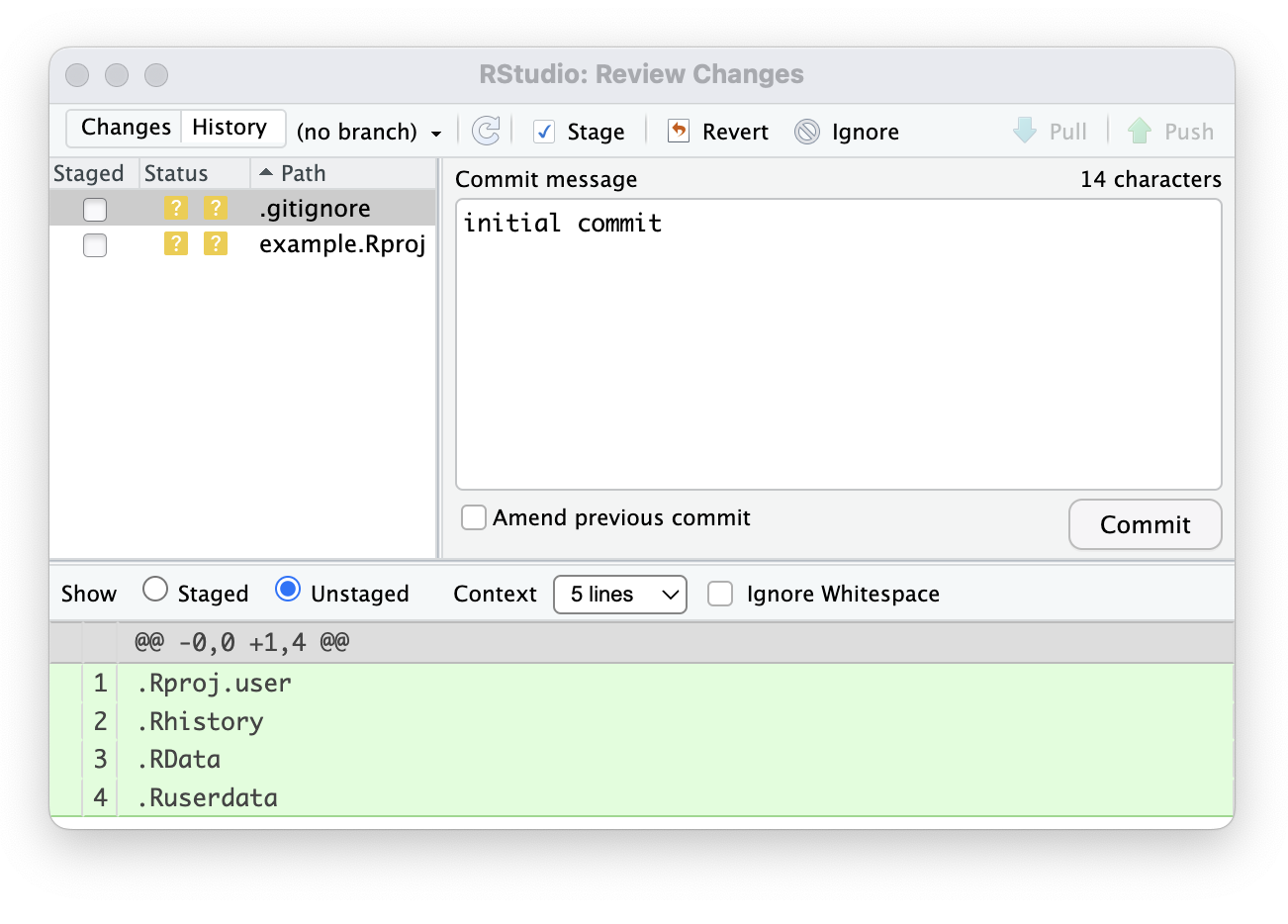
Task: Check the staged box for .gitignore
Action: pyautogui.click(x=95, y=209)
